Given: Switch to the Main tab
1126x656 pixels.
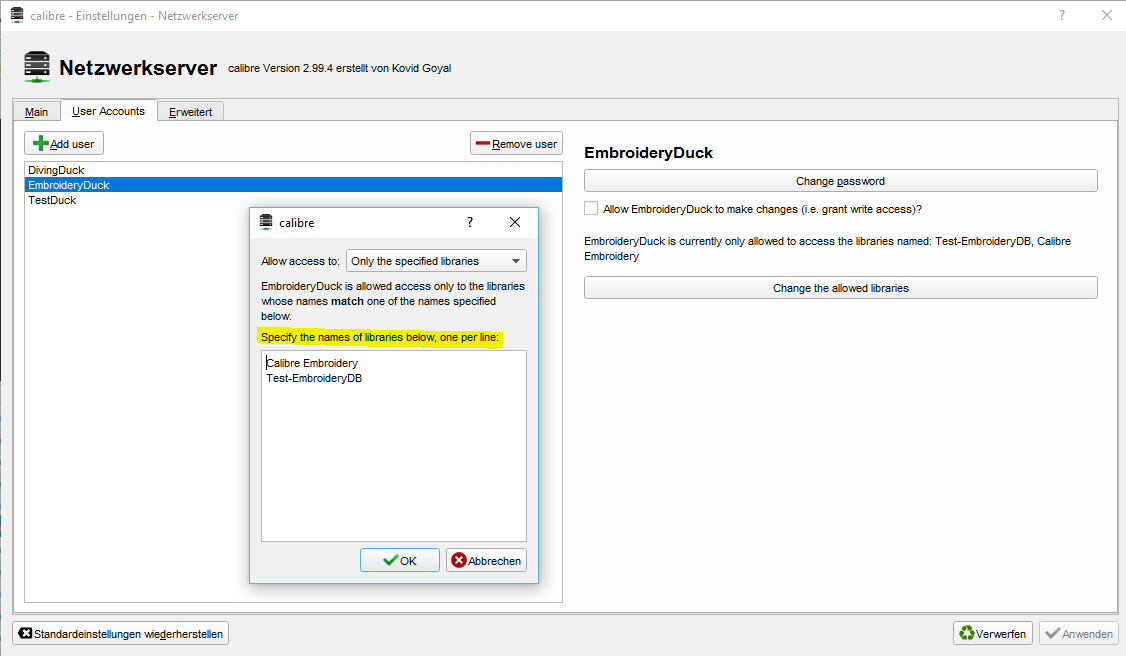Looking at the screenshot, I should point(37,112).
